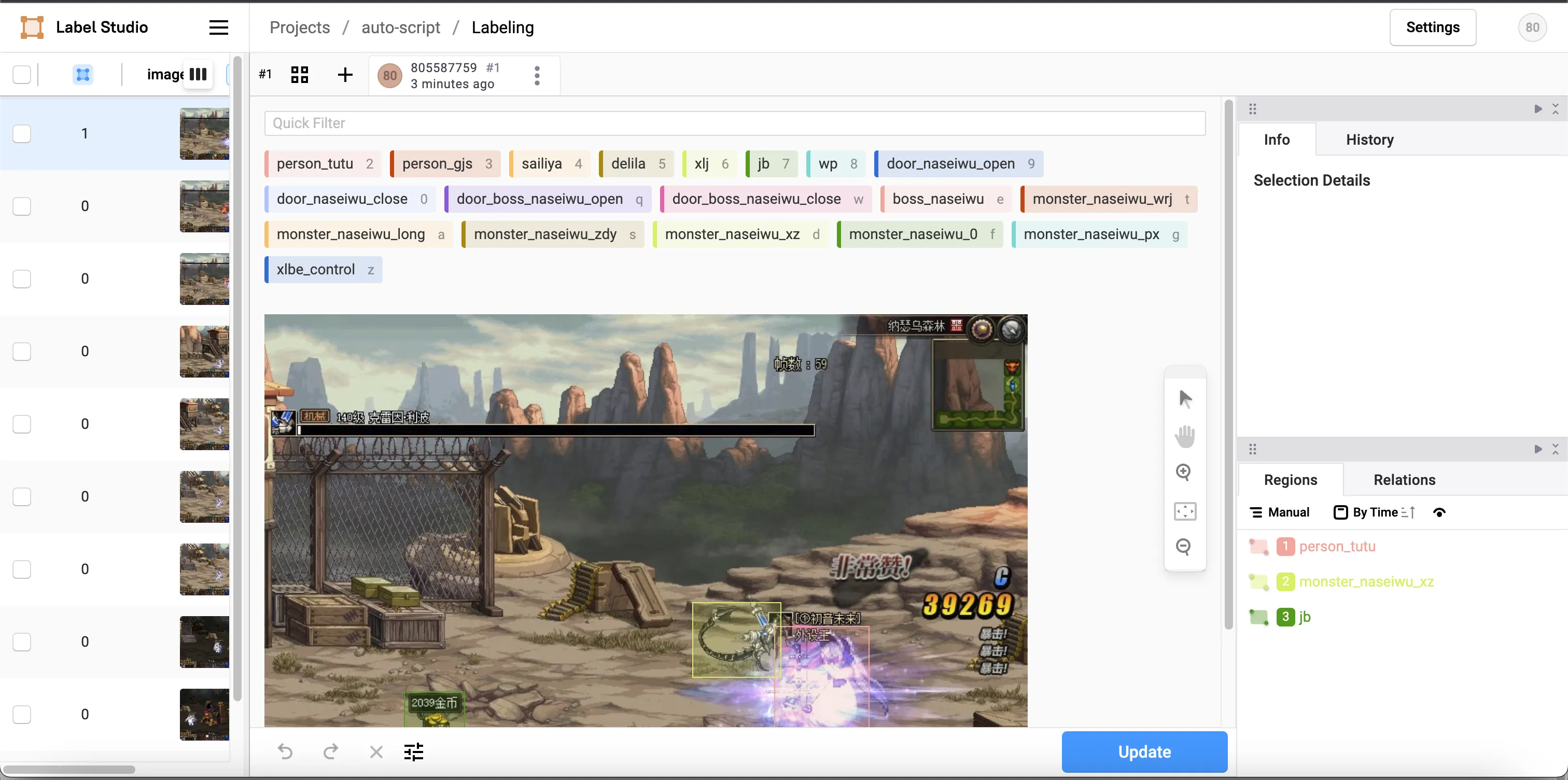Activate the hand pan tool
The width and height of the screenshot is (1568, 780).
[1184, 436]
